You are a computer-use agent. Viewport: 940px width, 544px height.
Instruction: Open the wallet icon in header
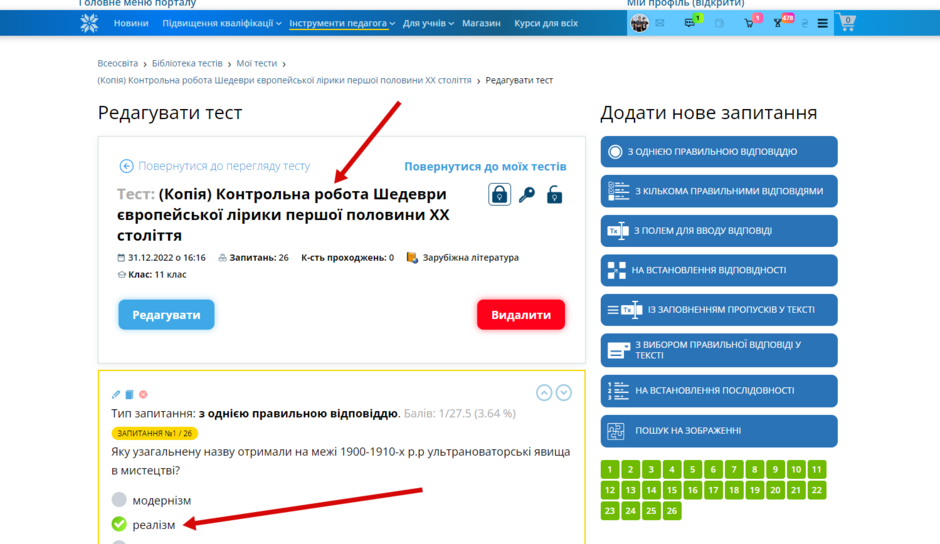[719, 23]
